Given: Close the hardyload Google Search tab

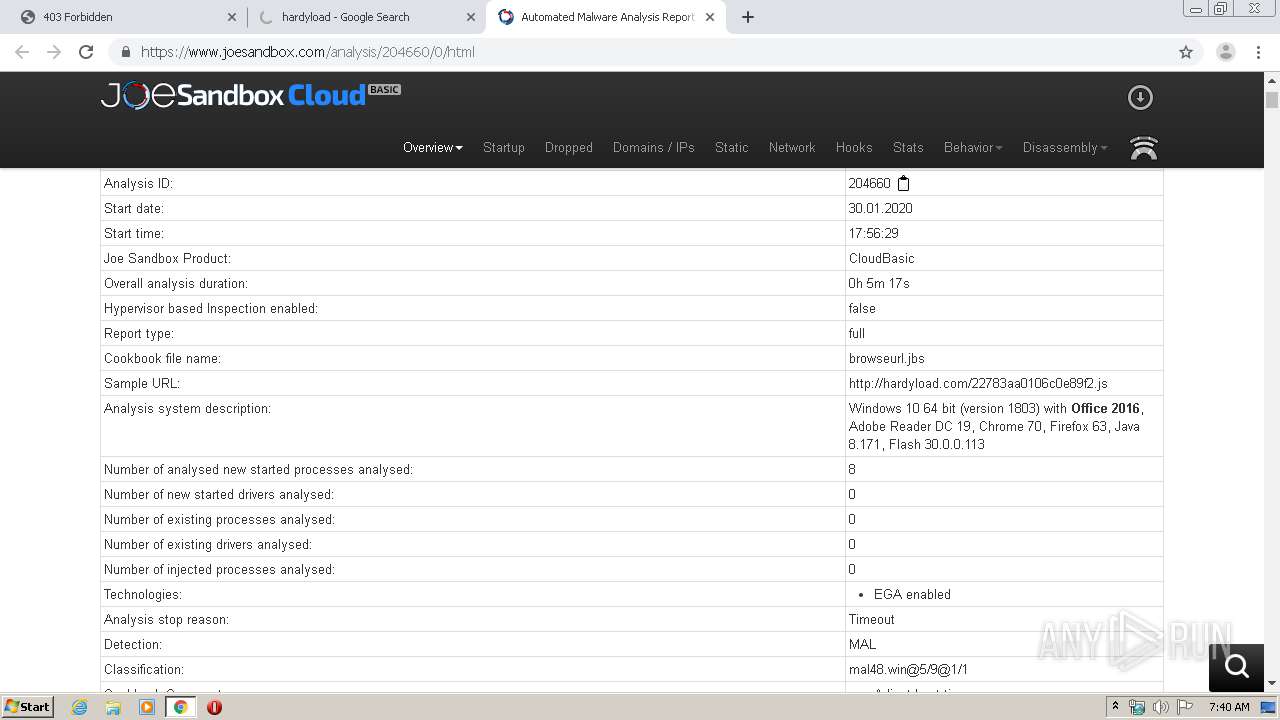Looking at the screenshot, I should [471, 17].
